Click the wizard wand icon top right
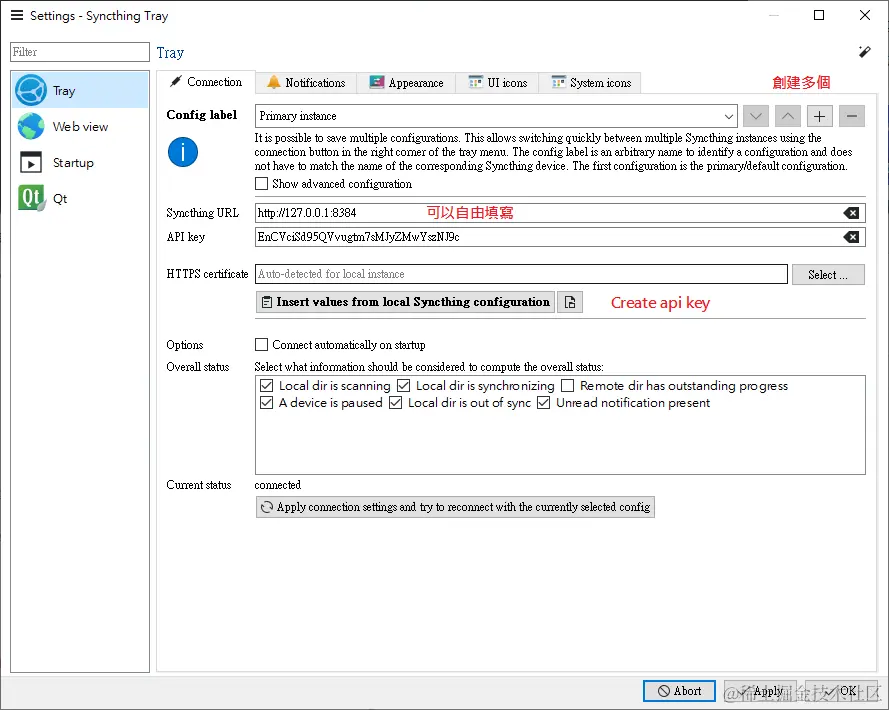 click(x=864, y=52)
